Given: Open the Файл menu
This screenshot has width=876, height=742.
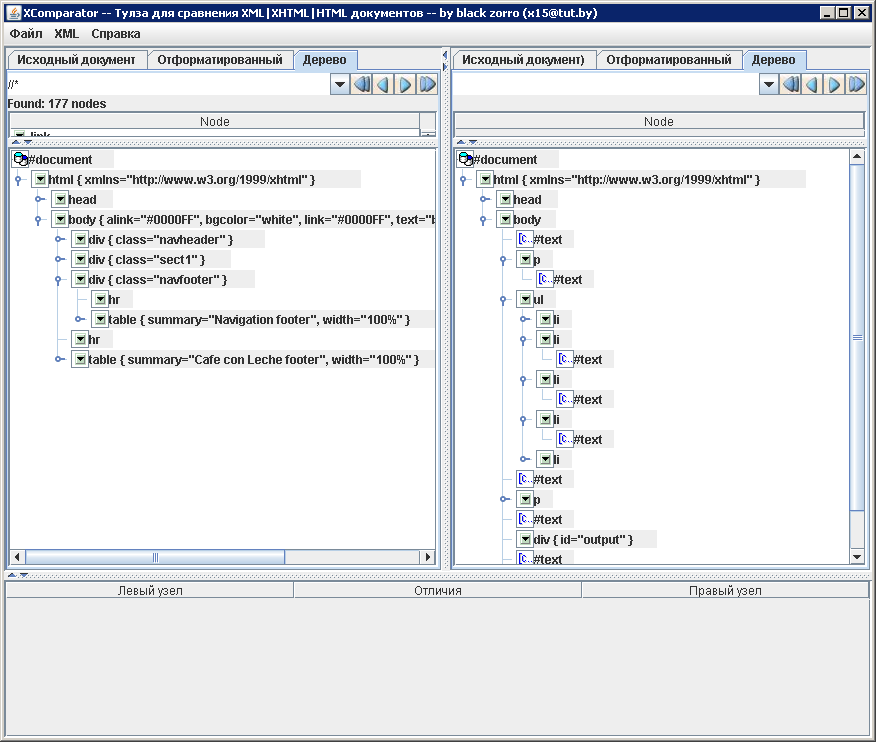Looking at the screenshot, I should pyautogui.click(x=26, y=33).
